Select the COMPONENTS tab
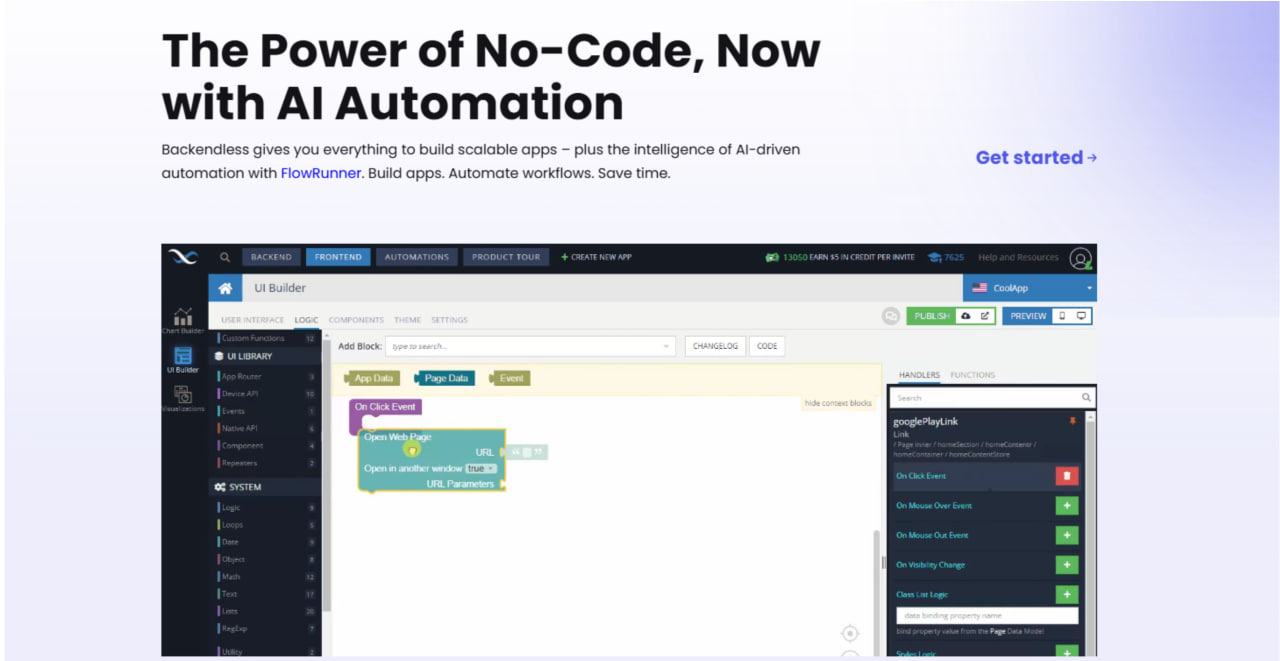 point(356,320)
